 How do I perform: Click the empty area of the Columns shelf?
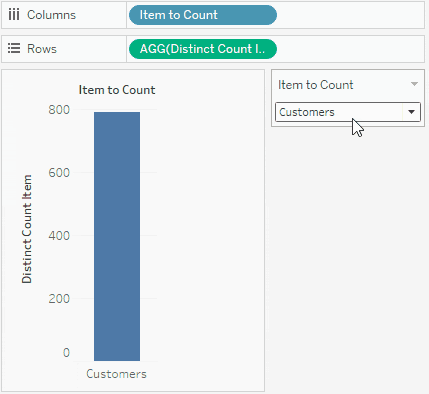350,15
